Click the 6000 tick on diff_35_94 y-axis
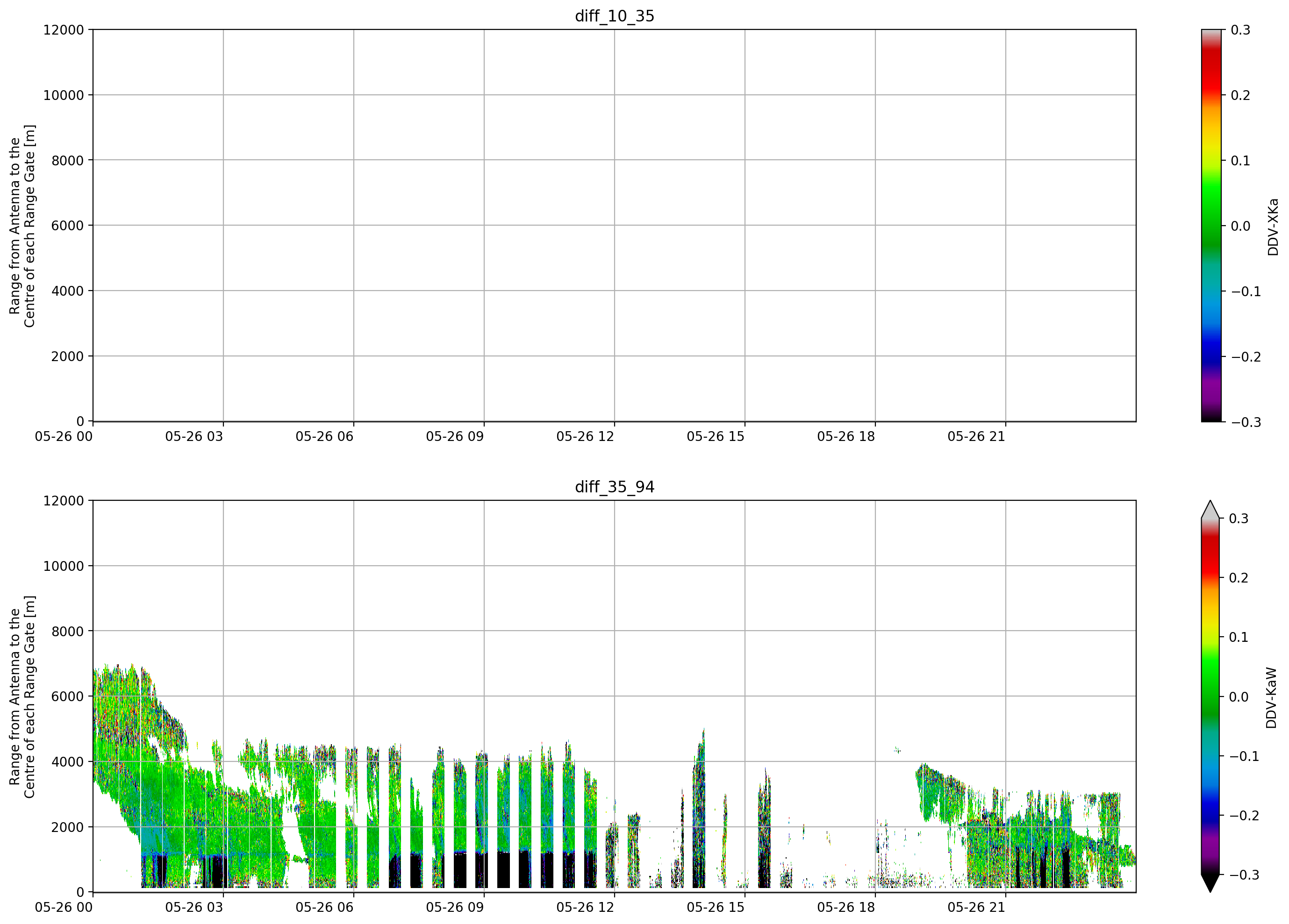The height and width of the screenshot is (924, 1289). point(68,696)
